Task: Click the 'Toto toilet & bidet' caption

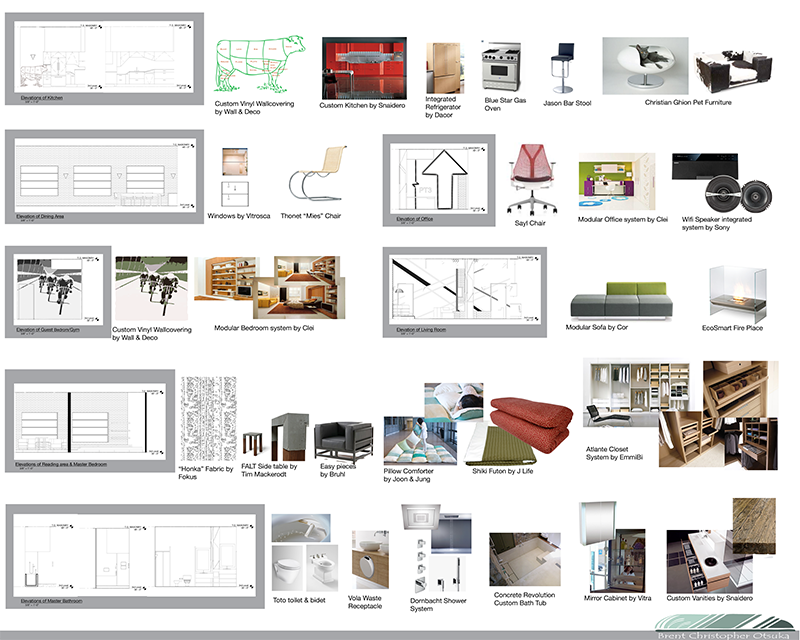Action: pos(299,600)
